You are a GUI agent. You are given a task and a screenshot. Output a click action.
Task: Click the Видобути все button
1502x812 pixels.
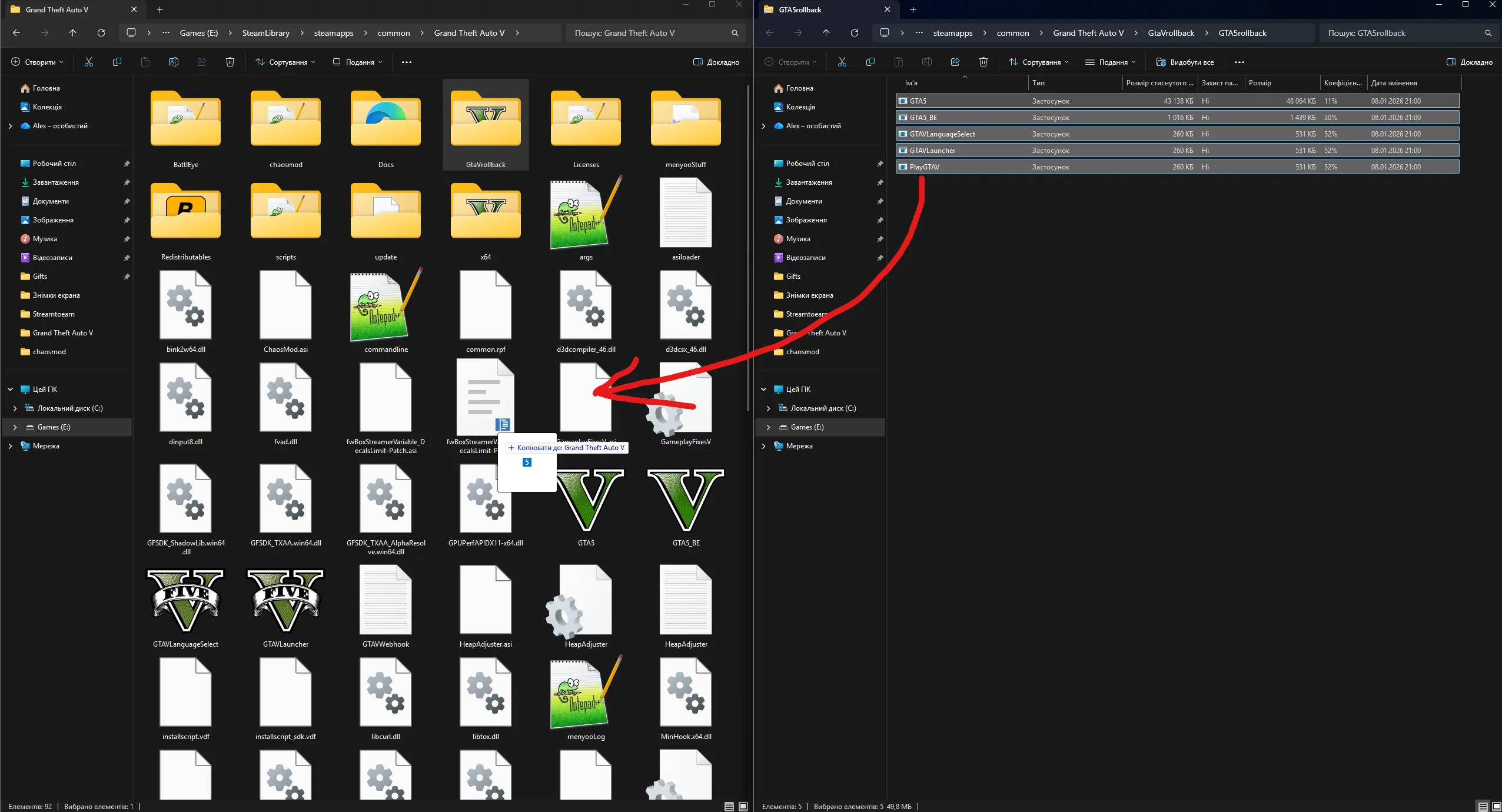click(1185, 62)
